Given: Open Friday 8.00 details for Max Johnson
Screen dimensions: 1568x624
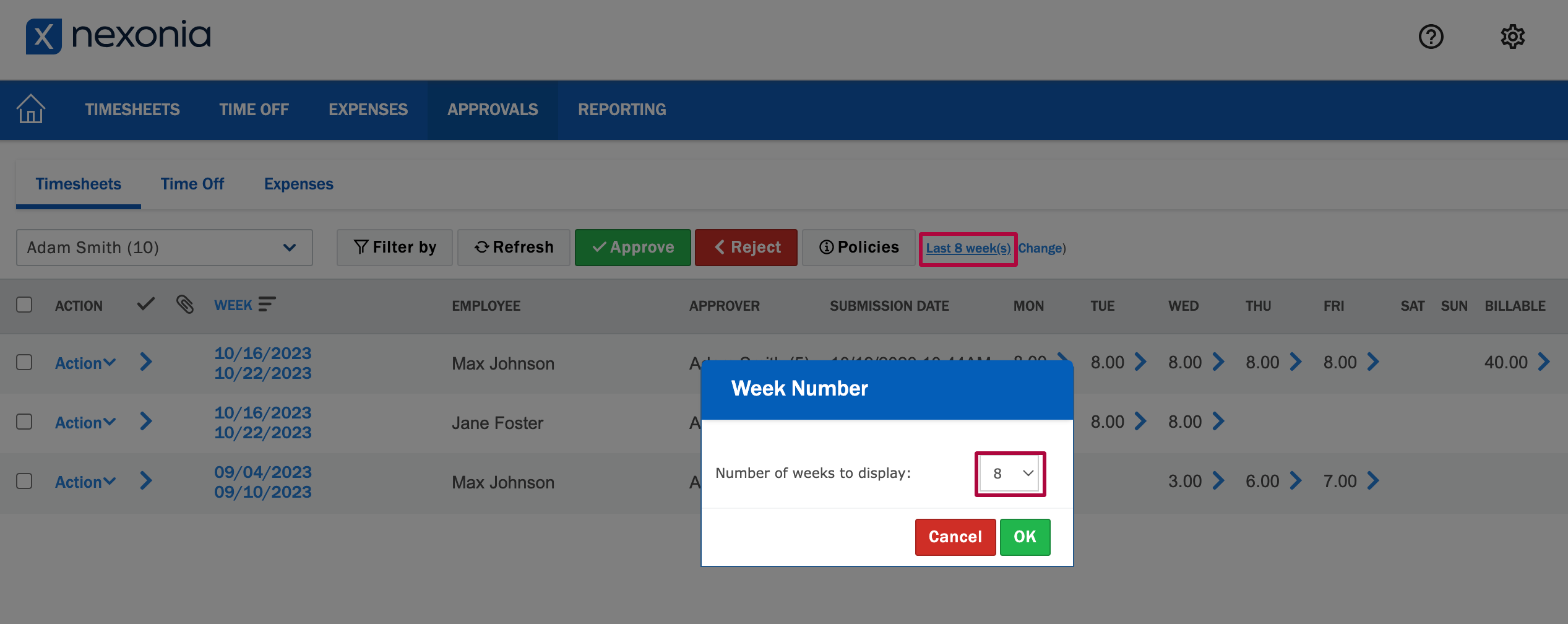Looking at the screenshot, I should pyautogui.click(x=1373, y=362).
